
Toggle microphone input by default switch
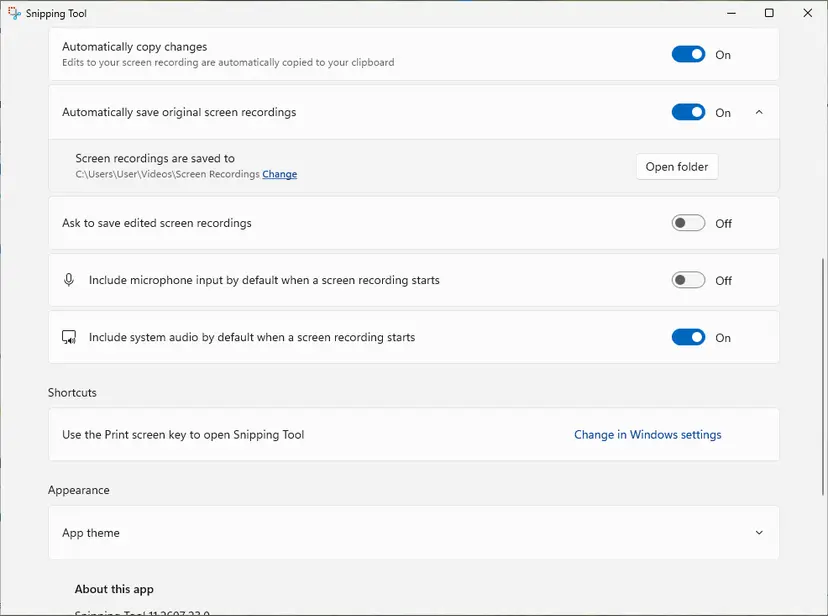coord(688,280)
